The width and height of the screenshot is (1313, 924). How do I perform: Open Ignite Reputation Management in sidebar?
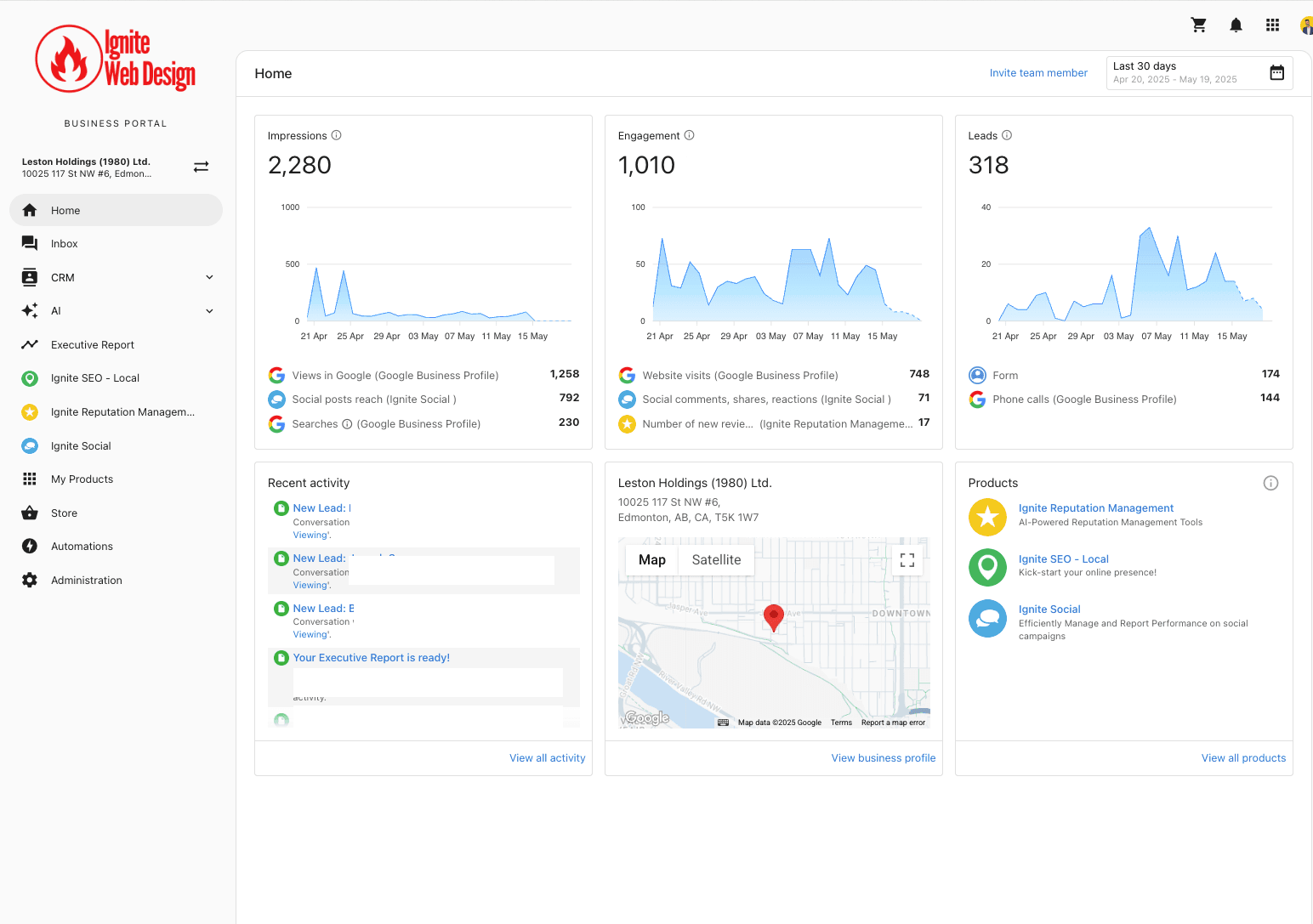[116, 412]
